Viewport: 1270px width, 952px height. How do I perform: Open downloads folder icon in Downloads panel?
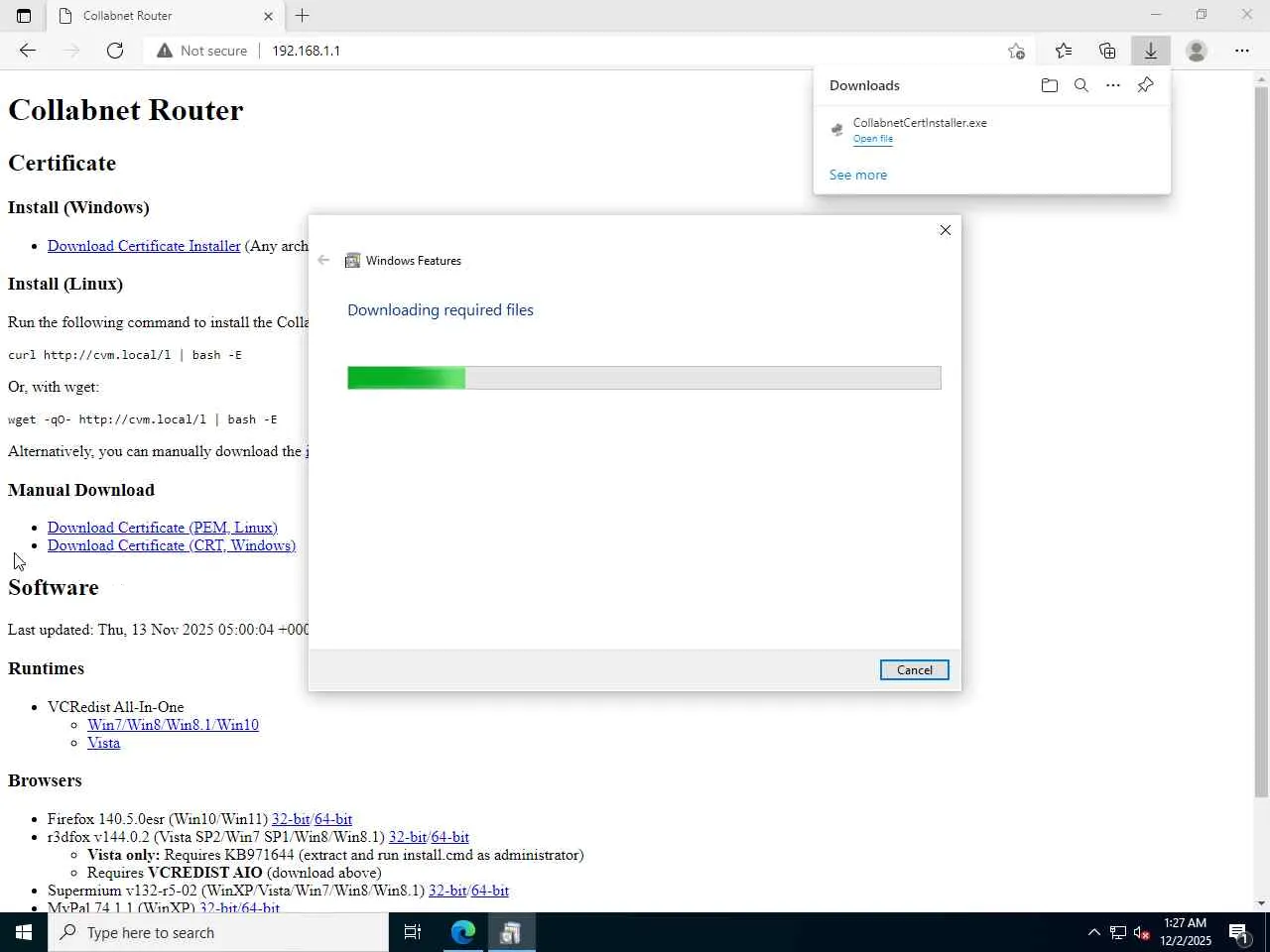click(1050, 85)
